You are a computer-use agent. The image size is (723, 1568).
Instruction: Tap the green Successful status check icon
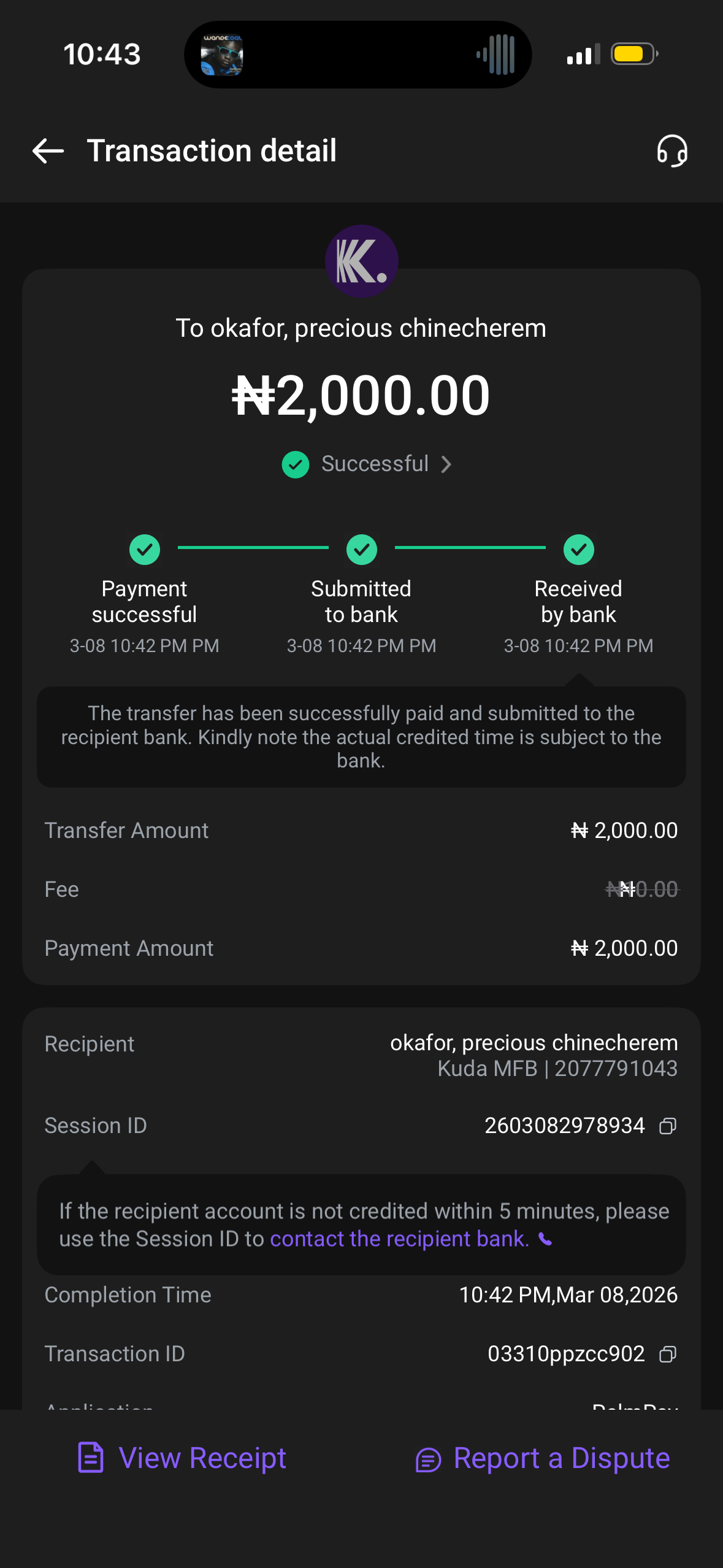tap(296, 464)
